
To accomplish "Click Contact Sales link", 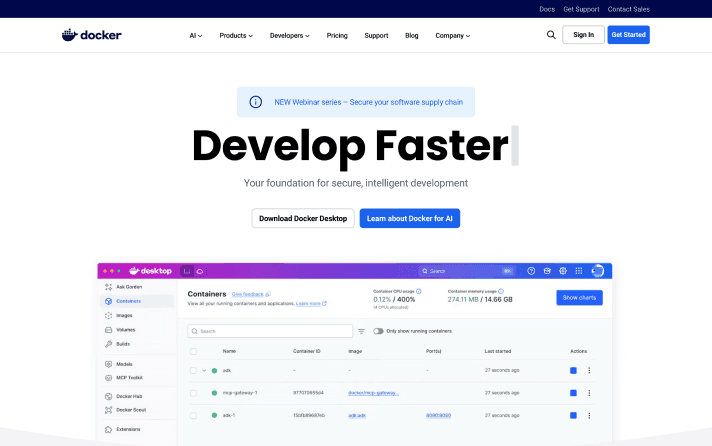I will pyautogui.click(x=628, y=9).
